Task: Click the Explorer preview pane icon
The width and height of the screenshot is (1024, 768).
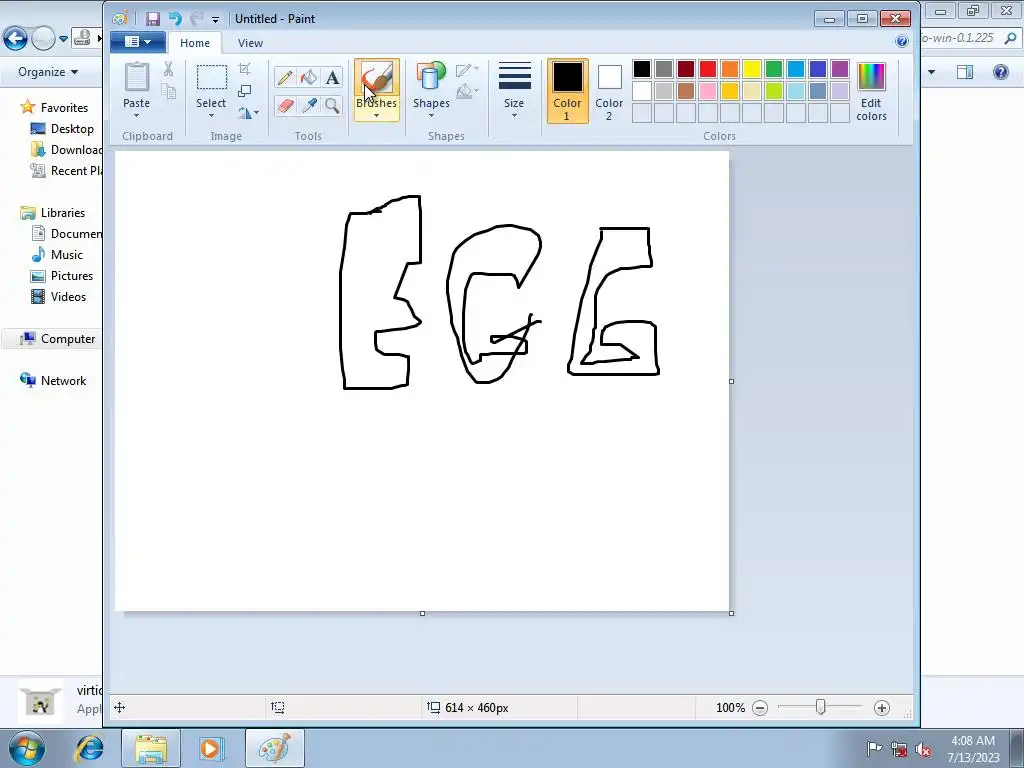Action: [x=965, y=72]
